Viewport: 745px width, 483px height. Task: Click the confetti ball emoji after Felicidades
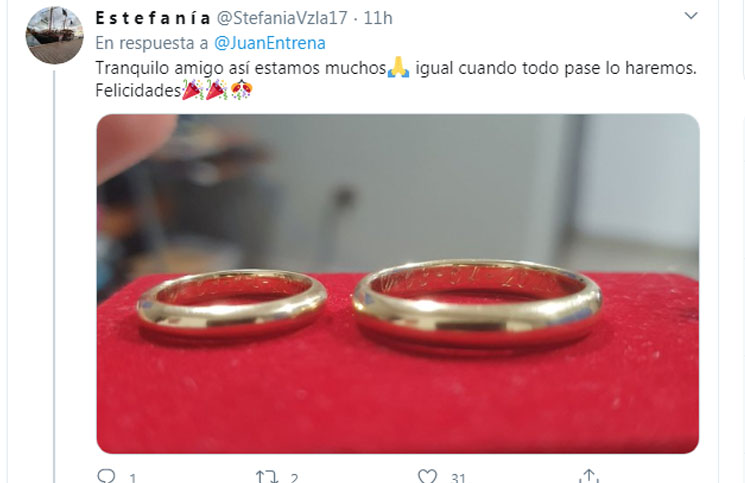(241, 90)
